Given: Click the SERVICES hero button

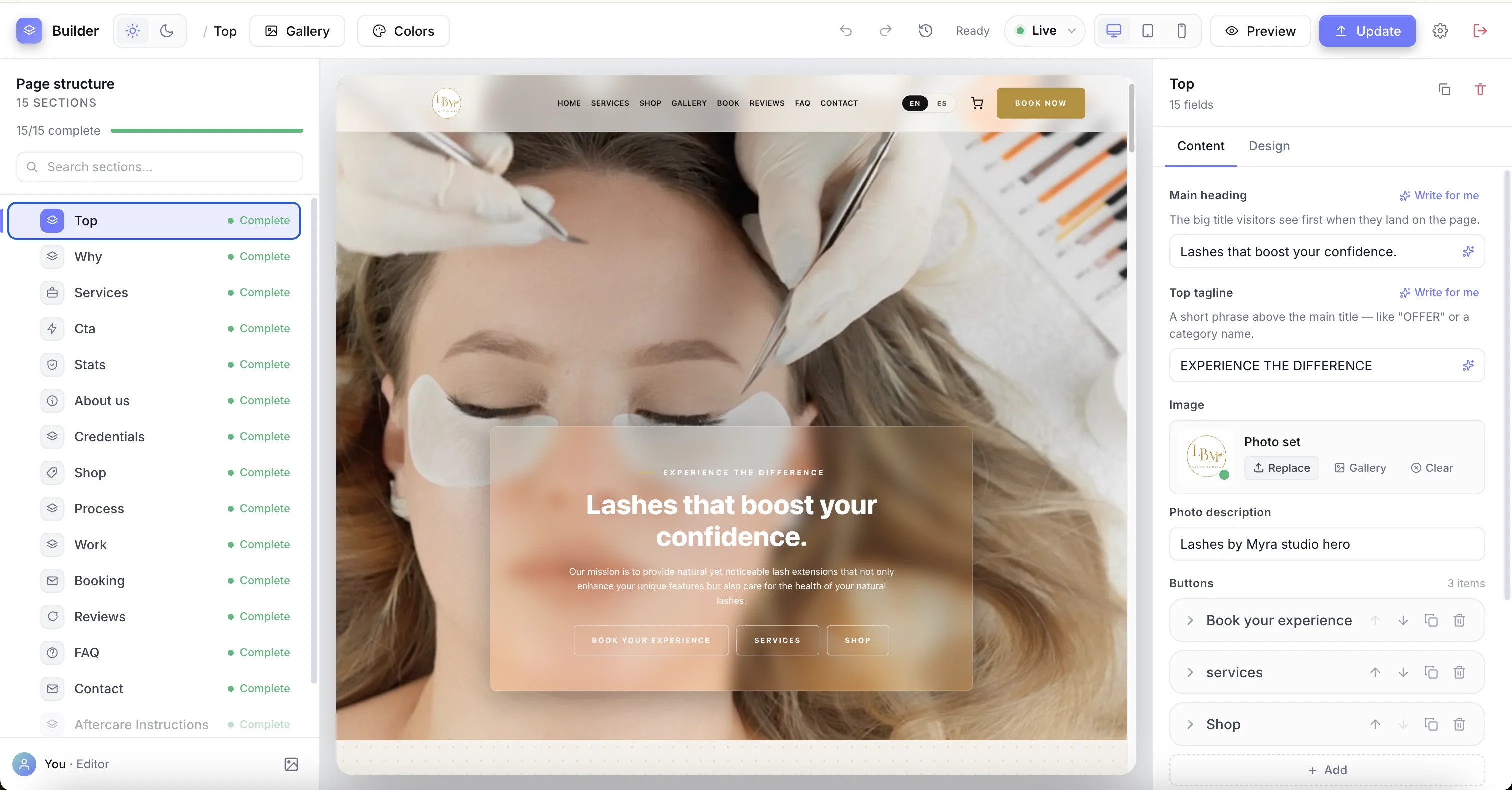Looking at the screenshot, I should pos(777,640).
